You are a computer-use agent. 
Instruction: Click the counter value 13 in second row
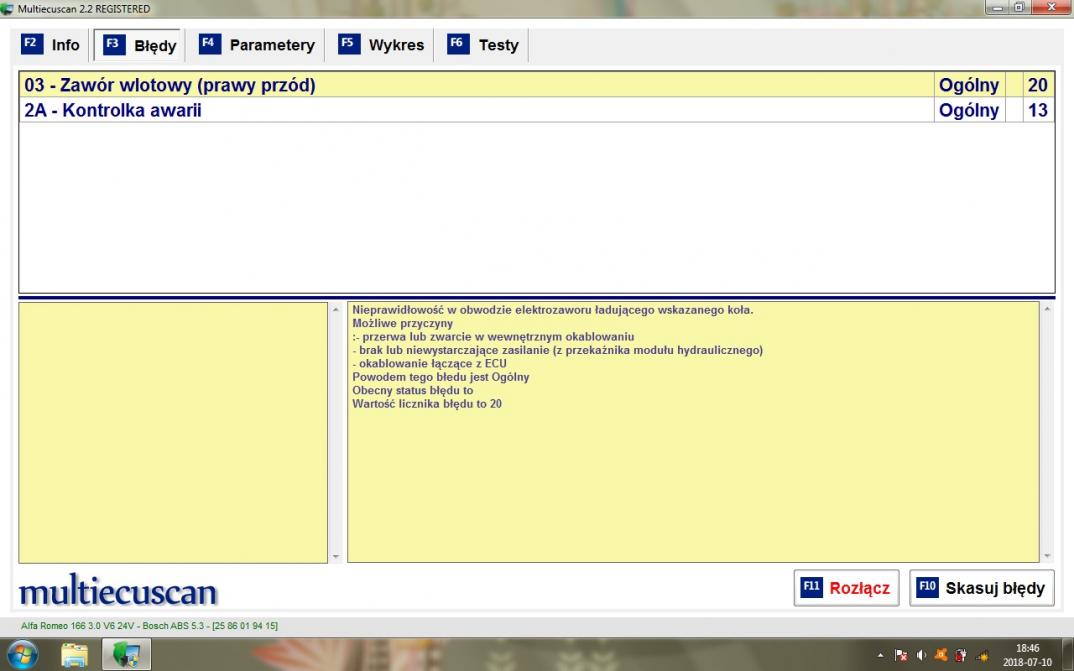point(1037,110)
